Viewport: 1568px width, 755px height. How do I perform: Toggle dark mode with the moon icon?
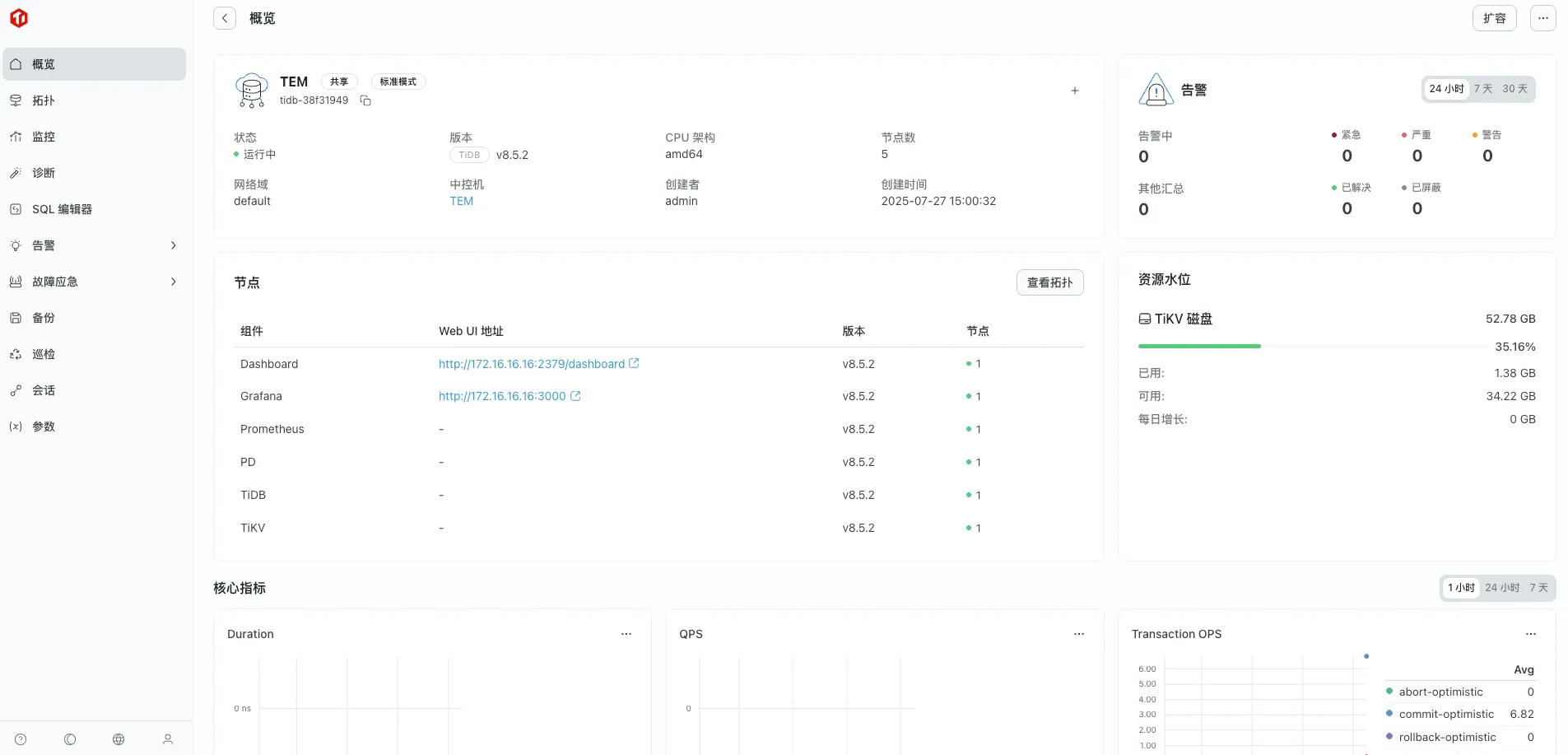click(69, 739)
